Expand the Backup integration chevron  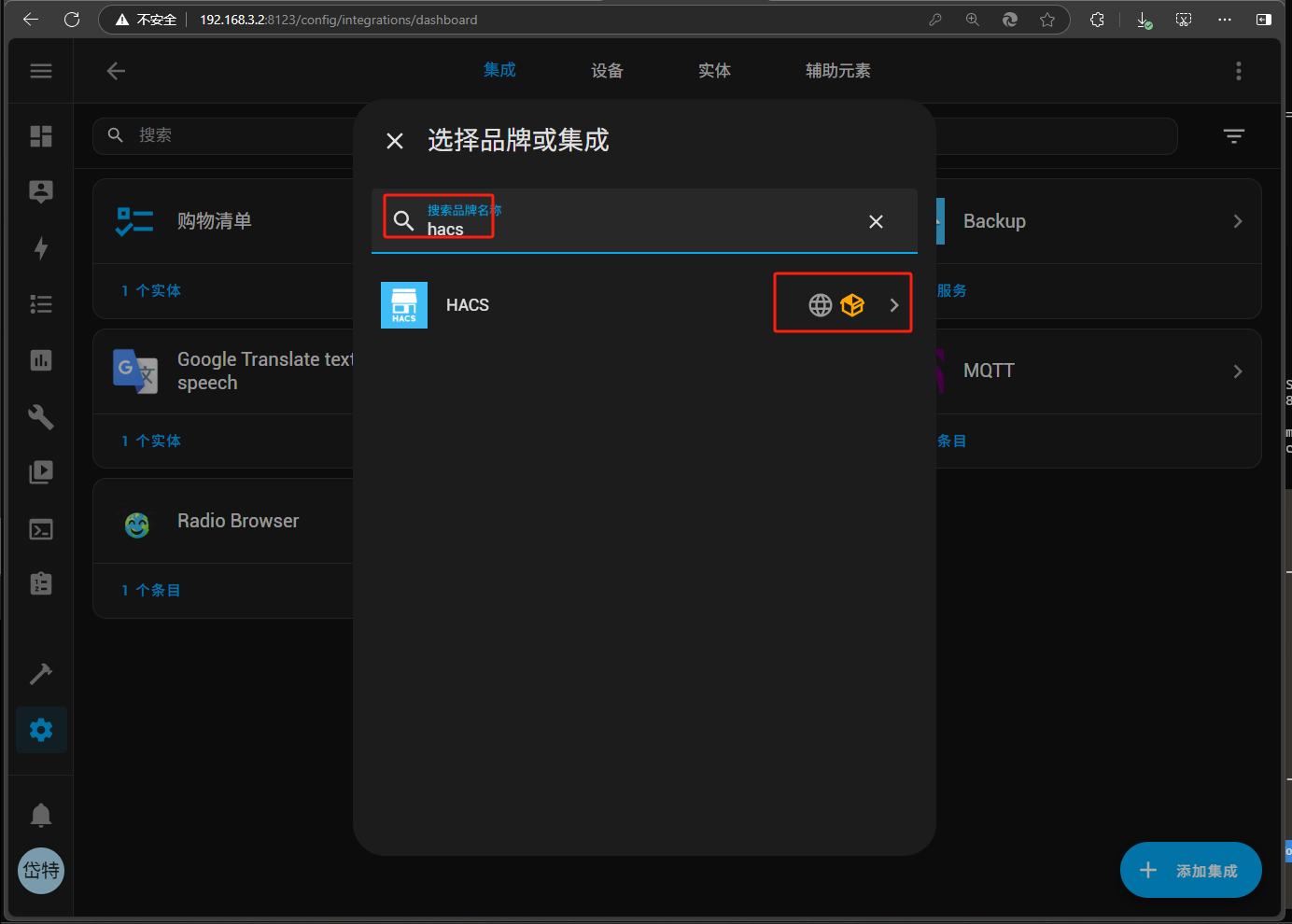(x=1237, y=221)
